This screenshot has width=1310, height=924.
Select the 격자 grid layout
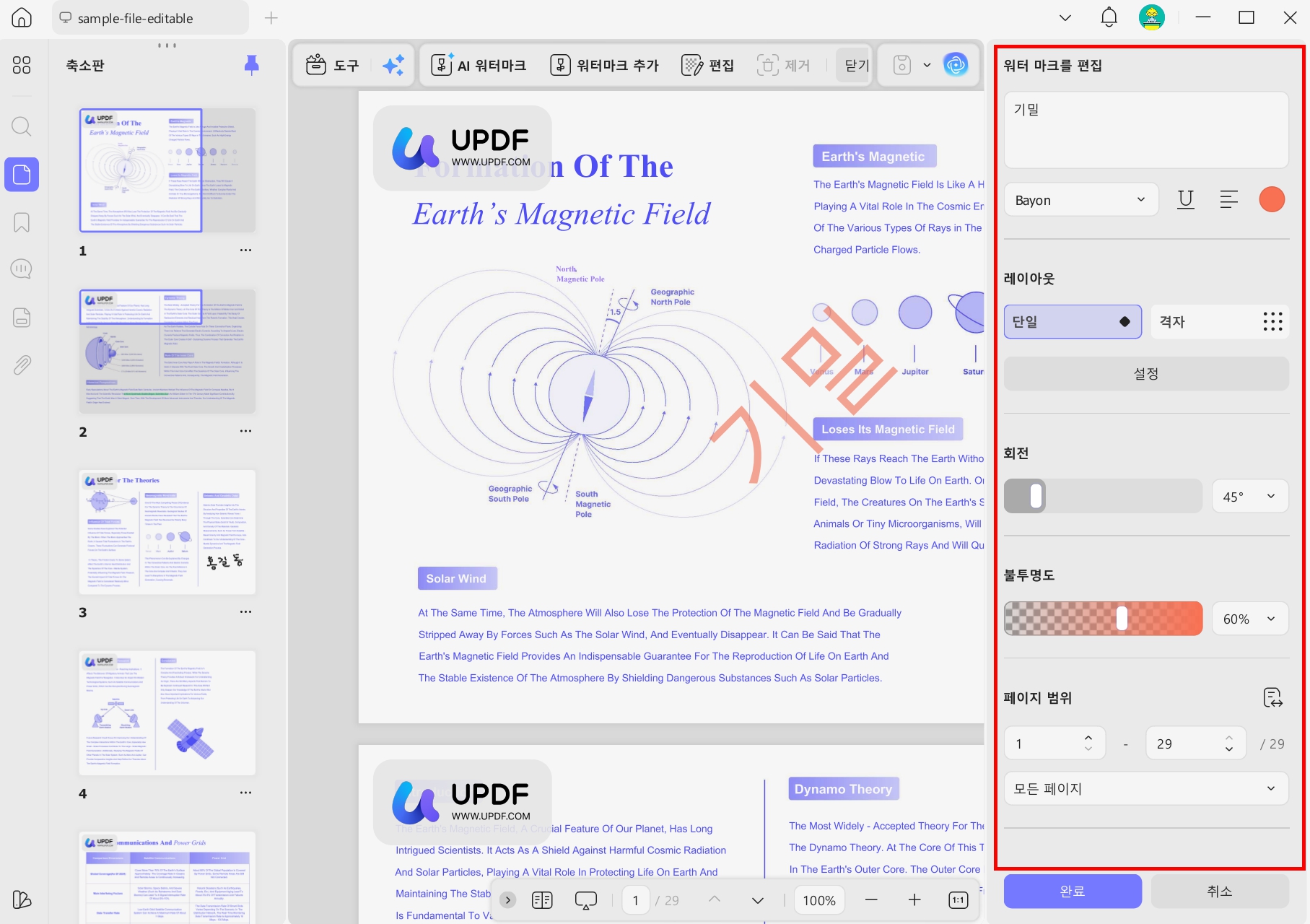pos(1220,322)
